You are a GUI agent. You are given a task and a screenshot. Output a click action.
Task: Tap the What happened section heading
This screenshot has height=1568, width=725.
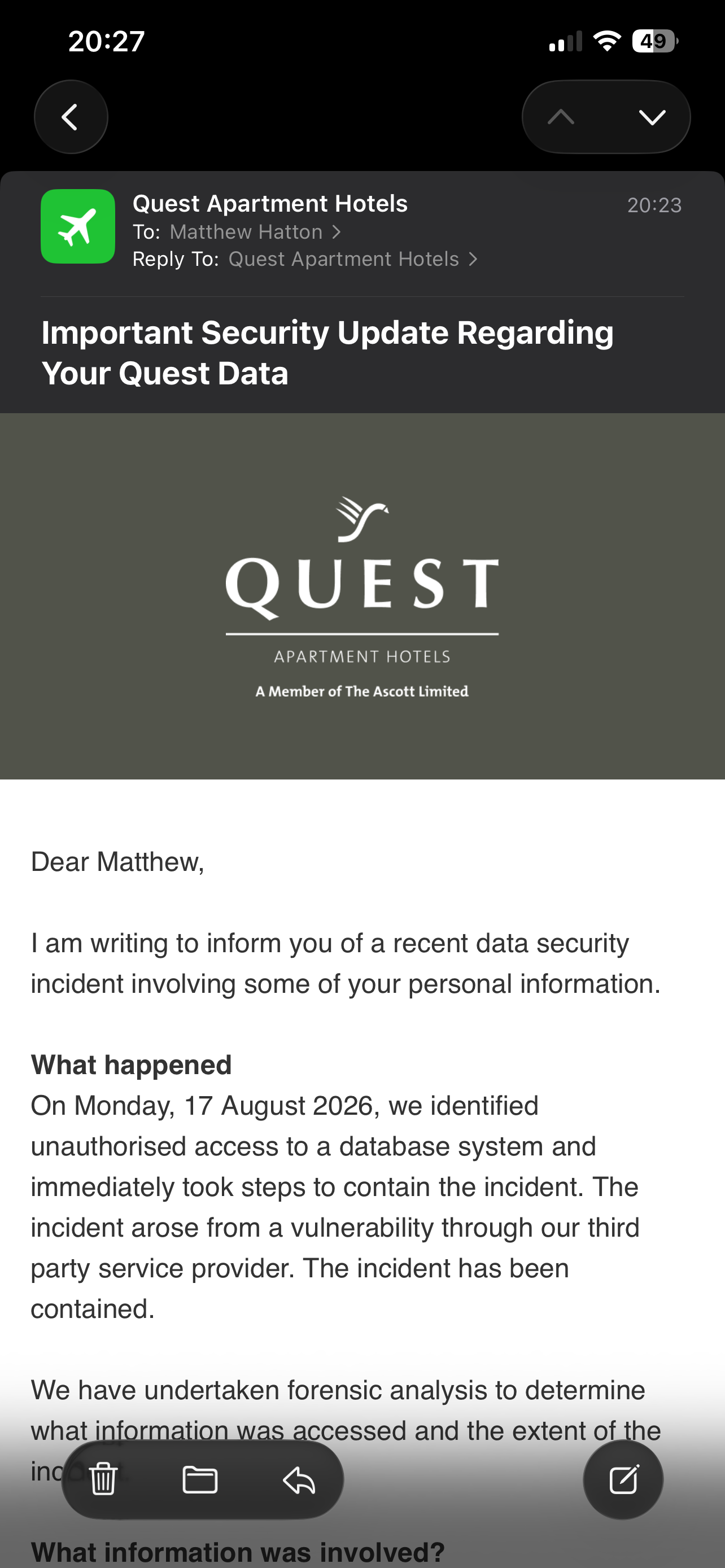pos(132,1065)
